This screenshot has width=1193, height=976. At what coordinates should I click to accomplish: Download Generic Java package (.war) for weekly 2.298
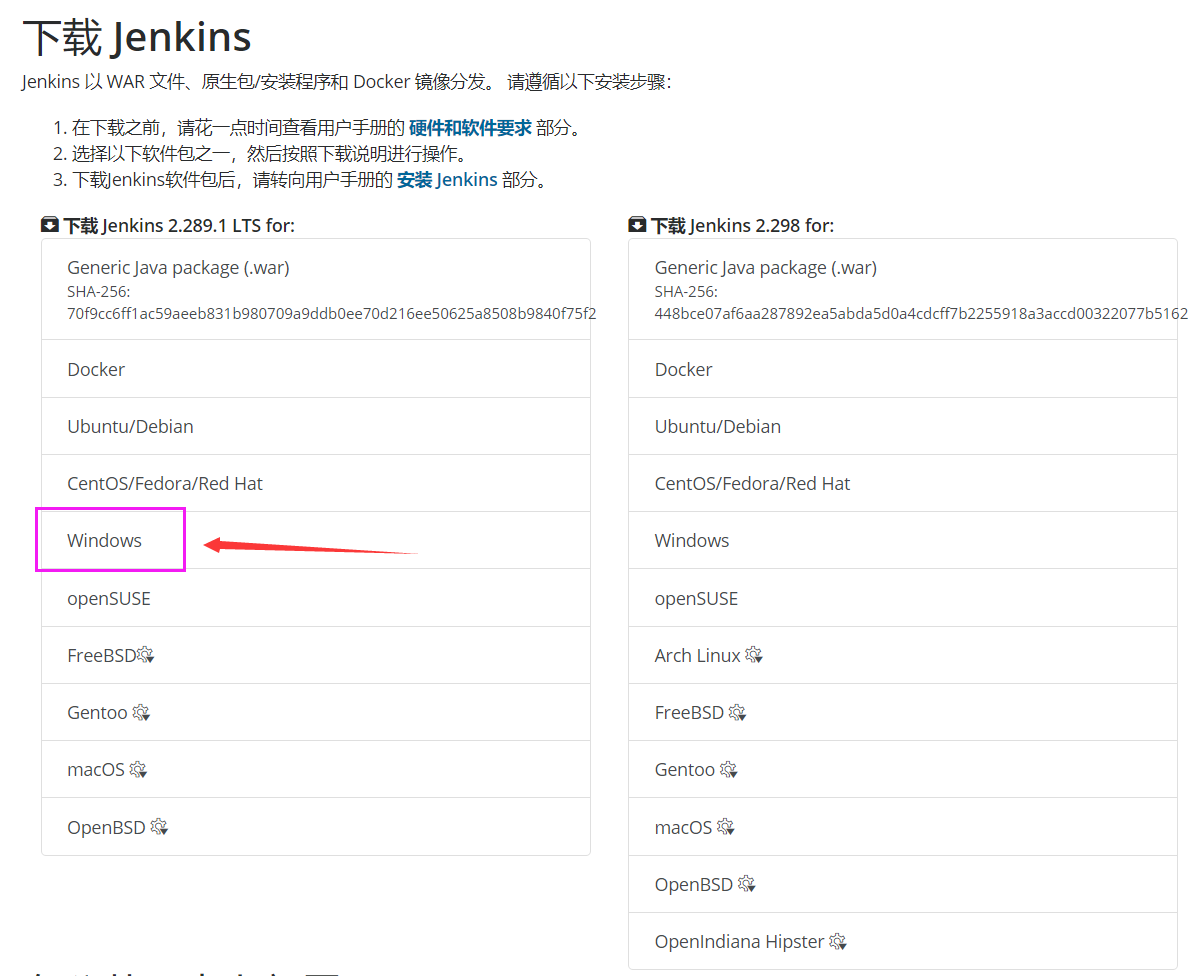(903, 289)
